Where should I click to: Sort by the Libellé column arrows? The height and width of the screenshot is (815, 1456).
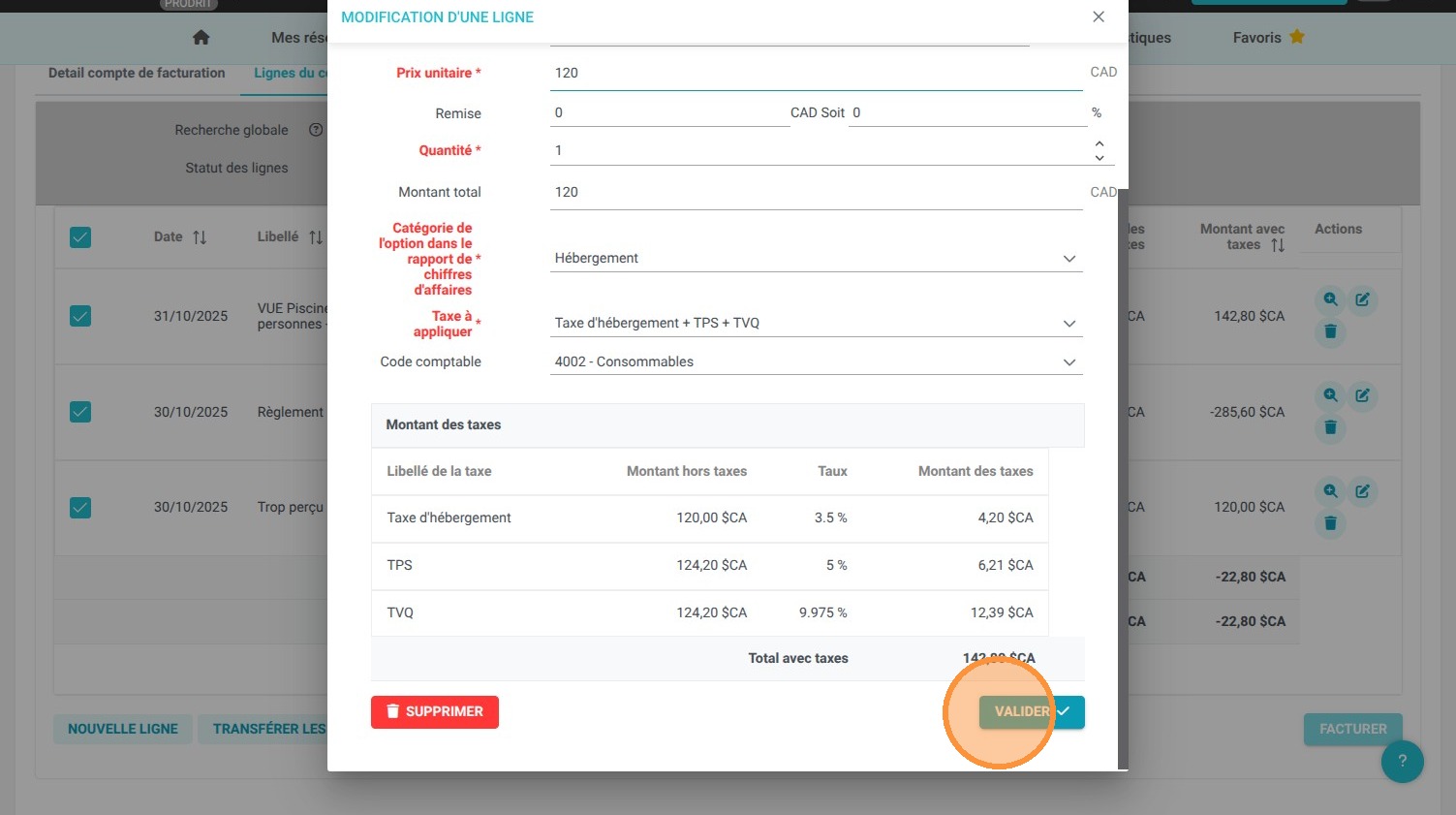[x=316, y=237]
